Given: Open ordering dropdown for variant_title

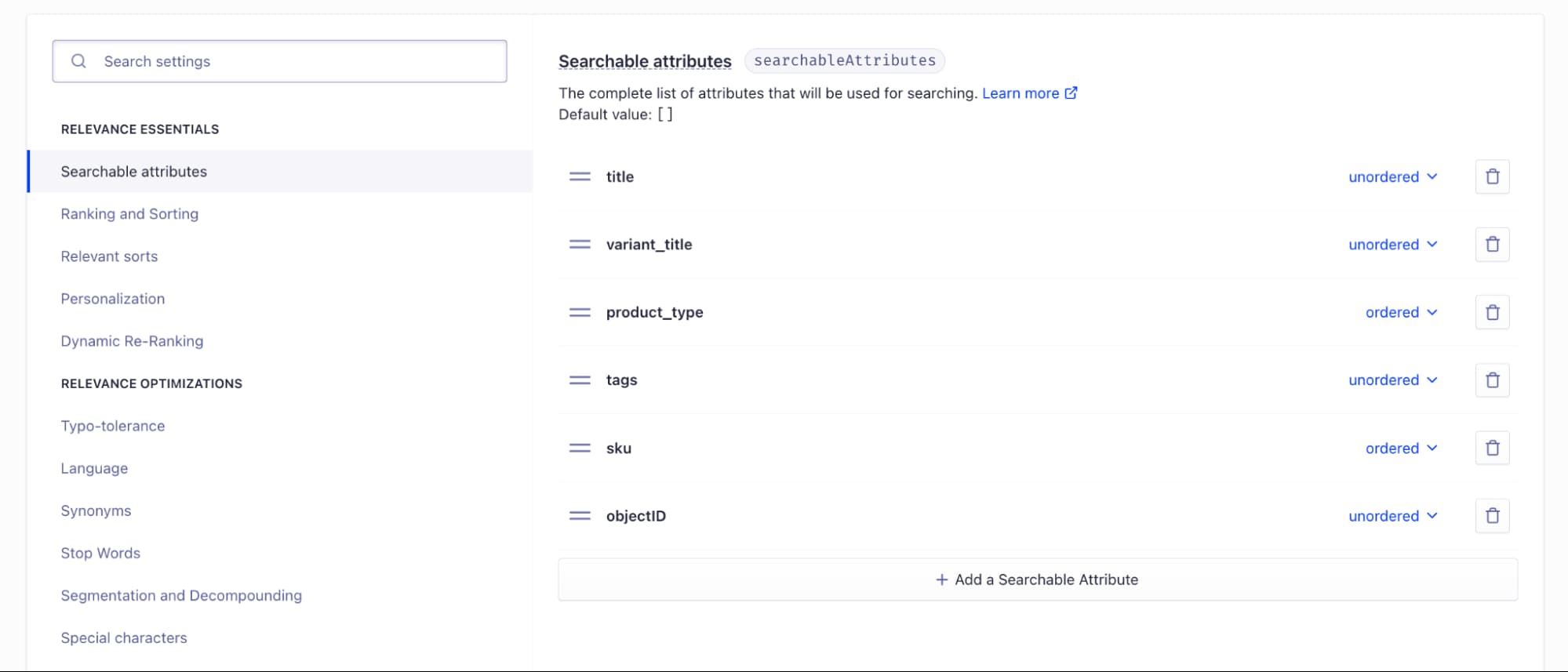Looking at the screenshot, I should point(1393,245).
